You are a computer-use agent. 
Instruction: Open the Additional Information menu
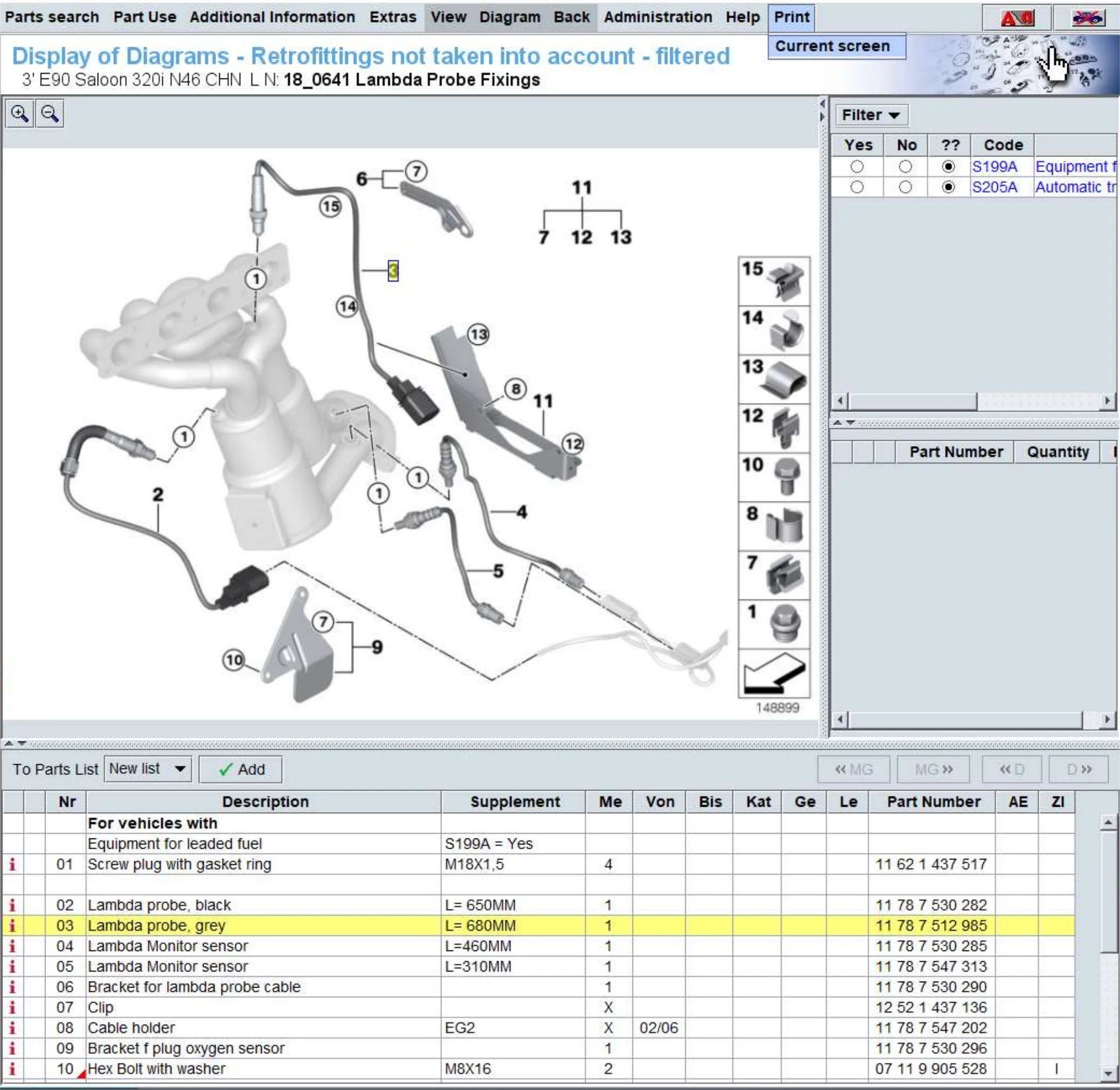tap(273, 17)
